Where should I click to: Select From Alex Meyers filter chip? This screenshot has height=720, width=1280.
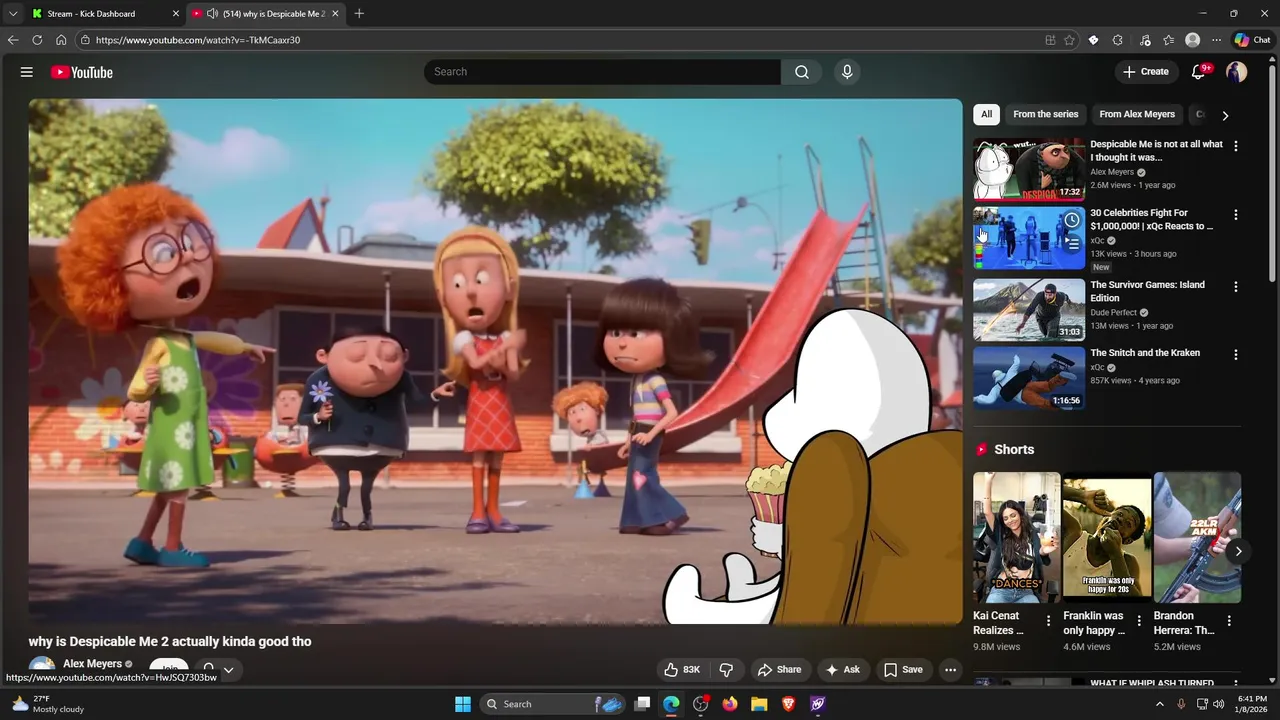click(1137, 114)
